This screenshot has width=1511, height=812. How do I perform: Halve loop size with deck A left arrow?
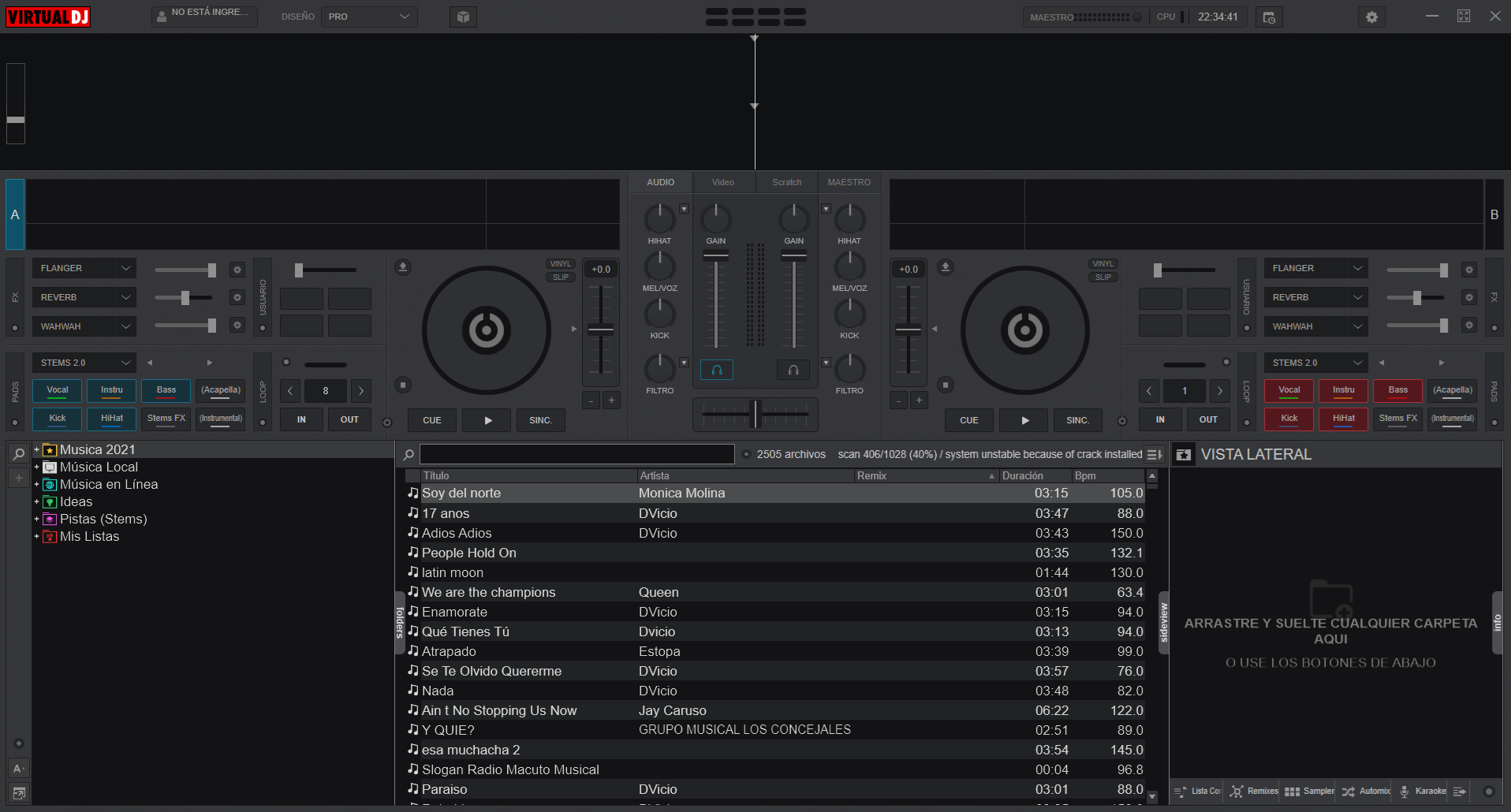point(290,391)
